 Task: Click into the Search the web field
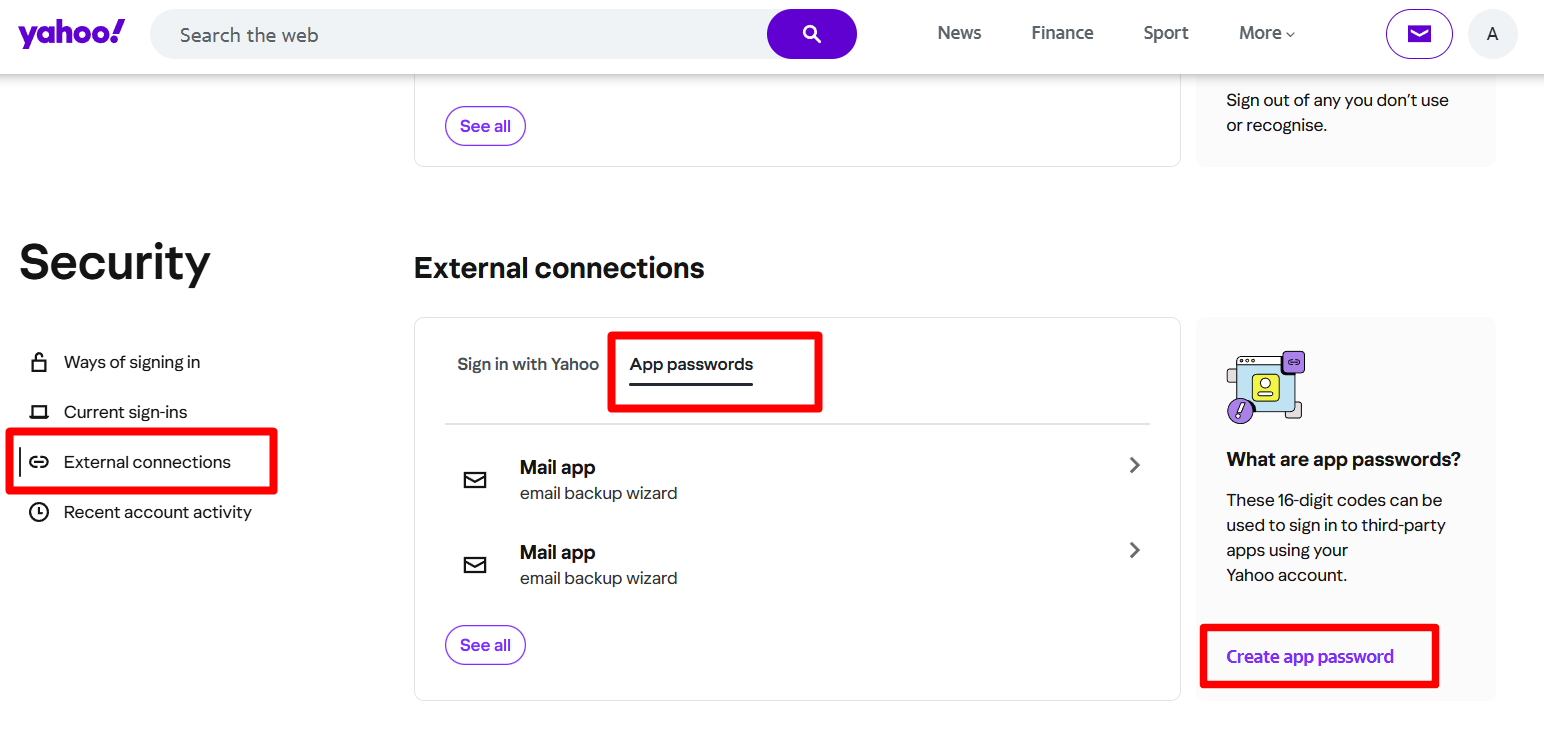tap(460, 35)
